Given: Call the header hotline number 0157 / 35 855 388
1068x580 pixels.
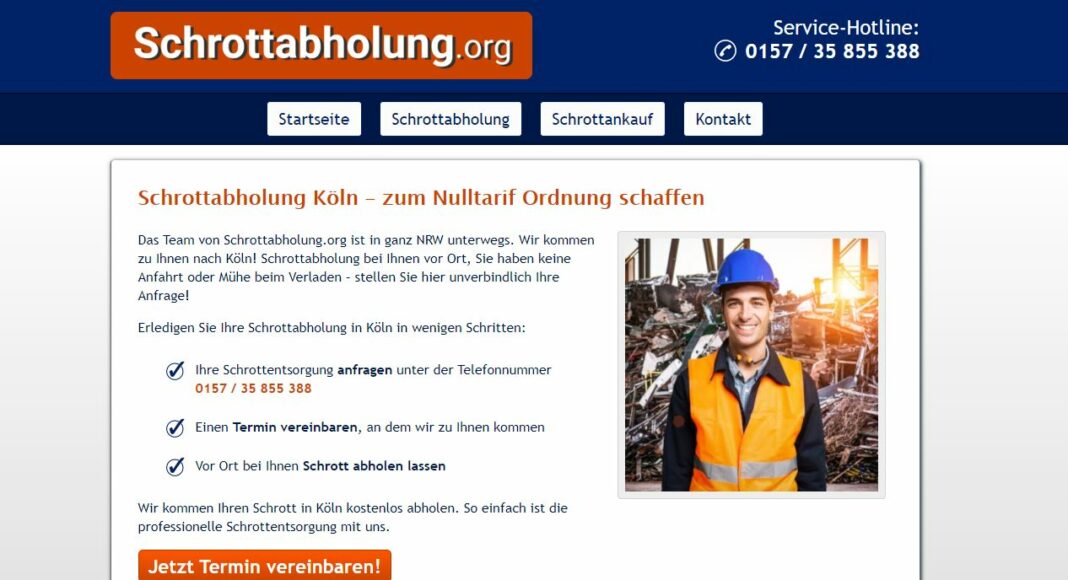Looking at the screenshot, I should [832, 52].
